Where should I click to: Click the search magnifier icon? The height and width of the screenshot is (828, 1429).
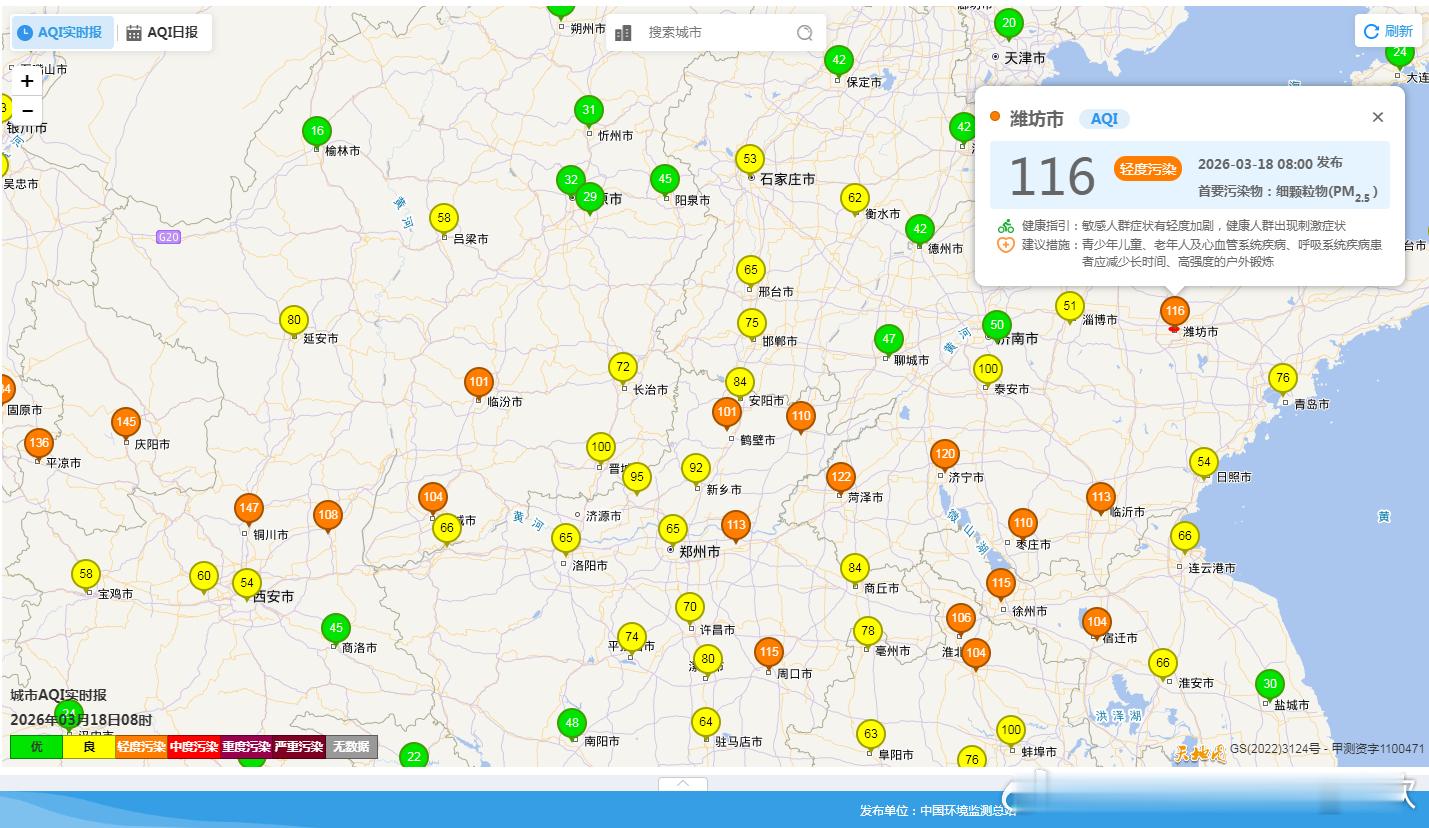(804, 33)
